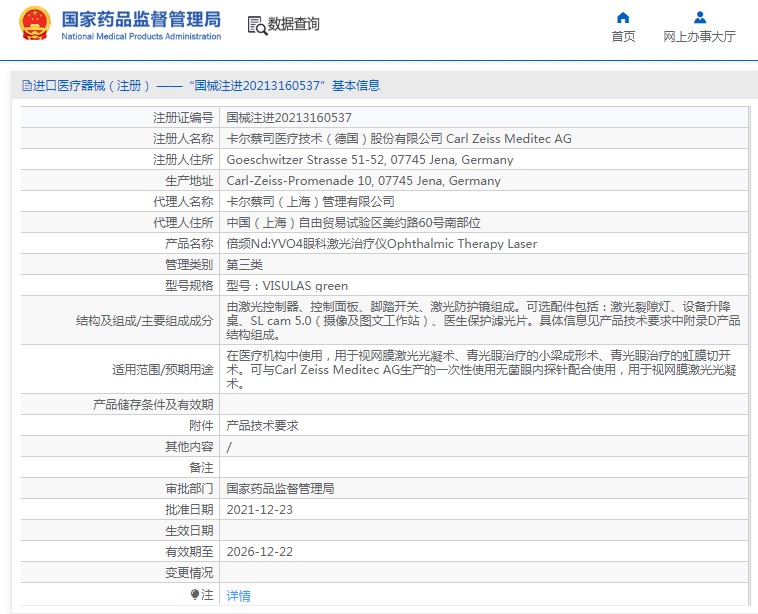The height and width of the screenshot is (614, 758).
Task: Click the 首页 home icon
Action: tap(623, 18)
